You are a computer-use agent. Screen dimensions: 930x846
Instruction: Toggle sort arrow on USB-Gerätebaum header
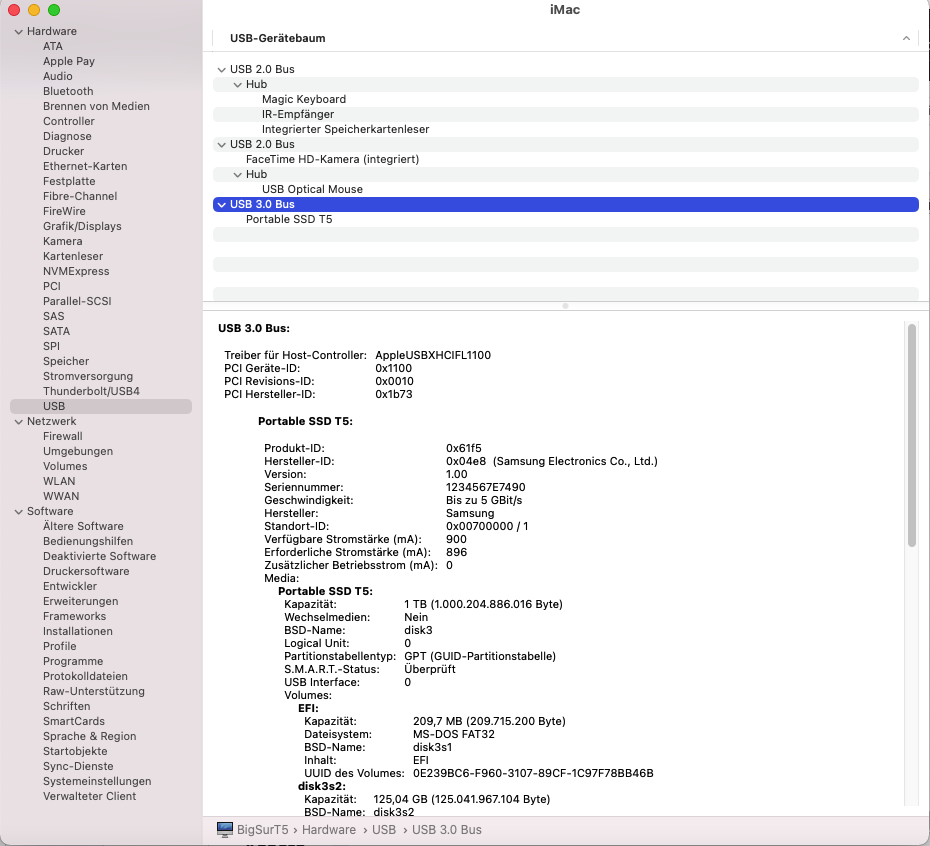pos(906,38)
